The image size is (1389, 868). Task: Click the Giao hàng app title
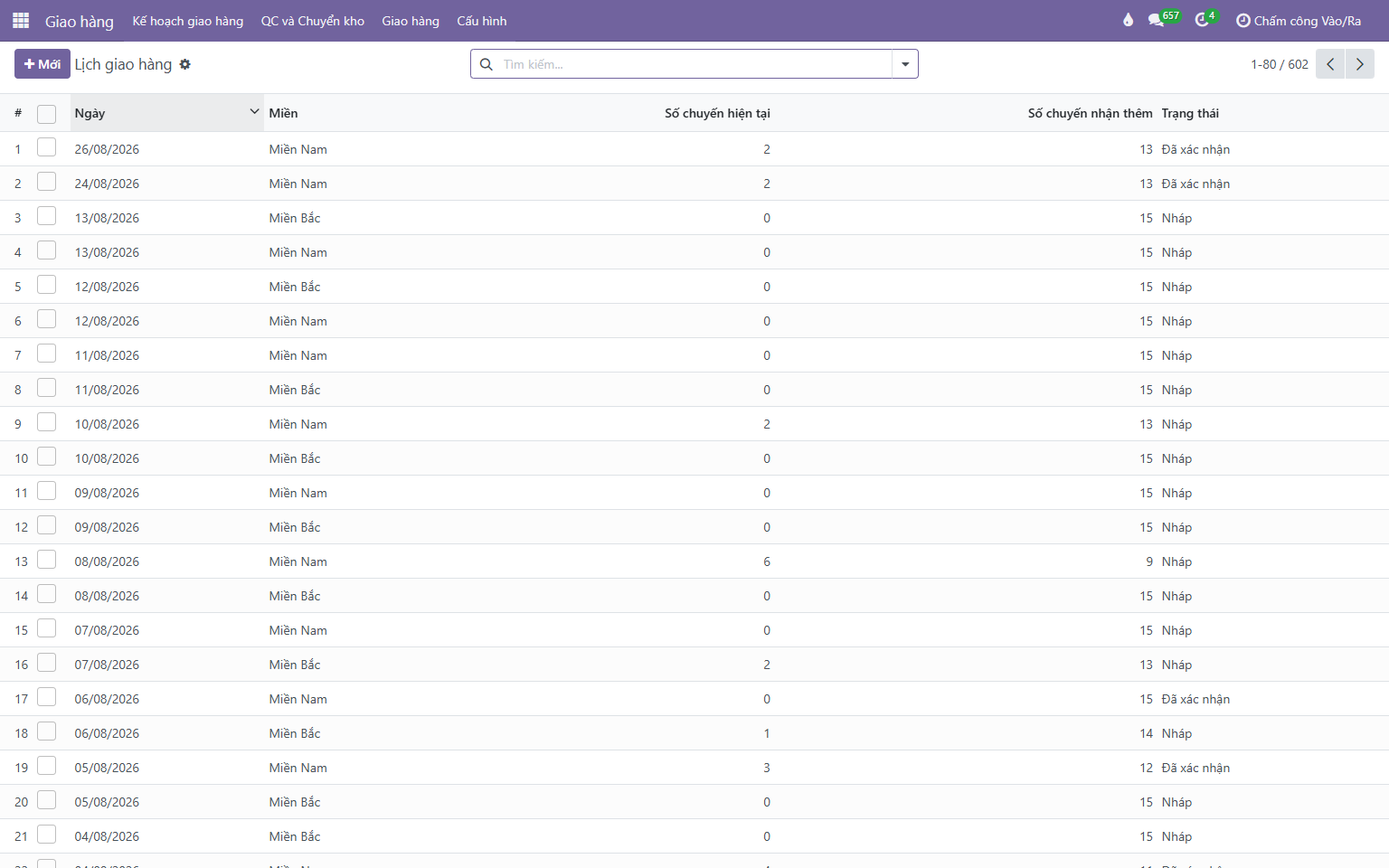[x=80, y=21]
